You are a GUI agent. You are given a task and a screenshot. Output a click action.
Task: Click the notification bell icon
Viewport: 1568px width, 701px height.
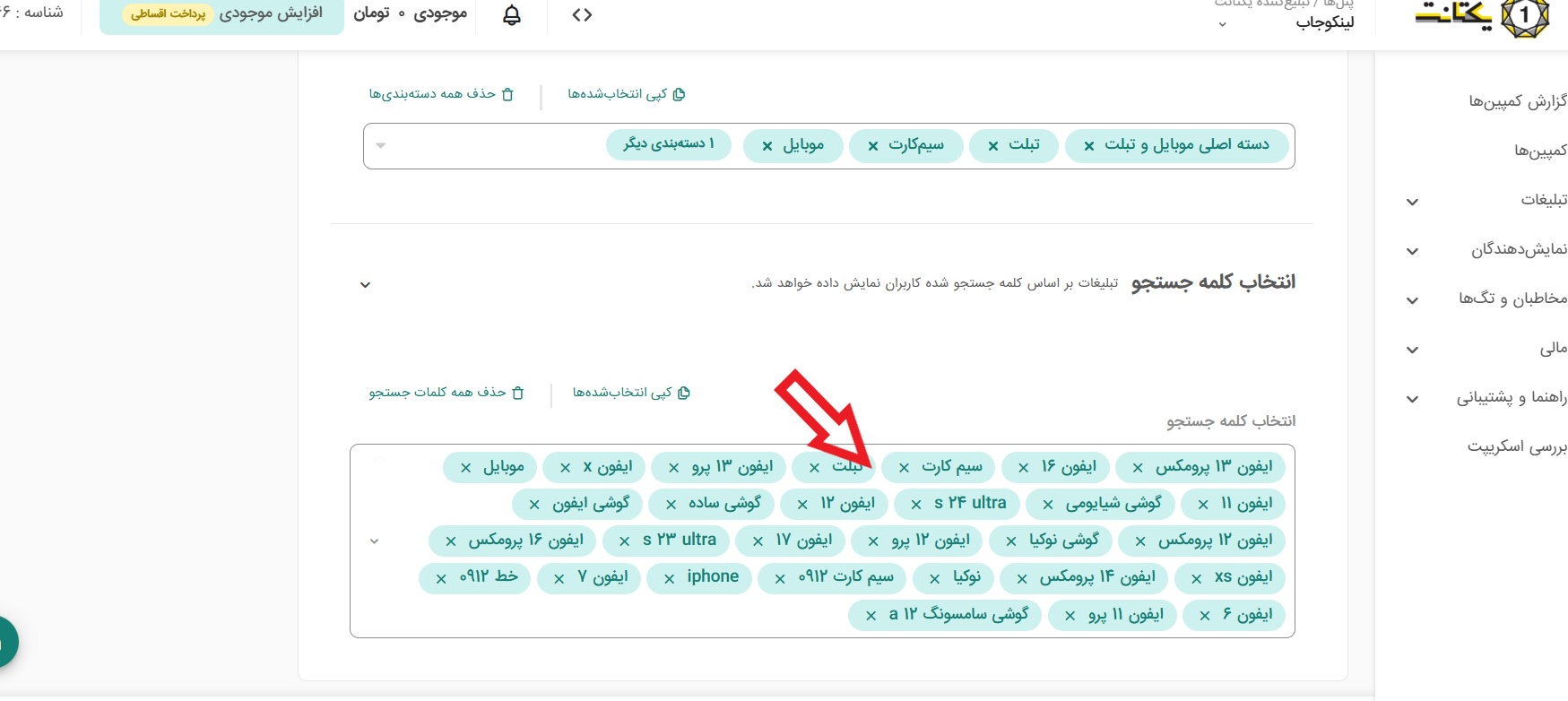click(x=512, y=15)
